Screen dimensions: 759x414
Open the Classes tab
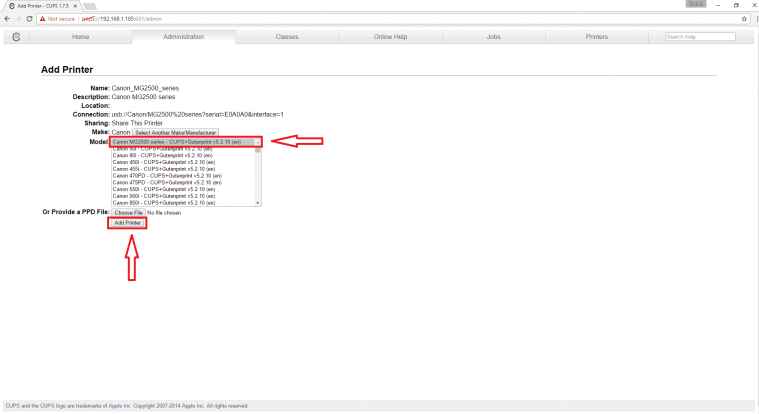point(287,37)
